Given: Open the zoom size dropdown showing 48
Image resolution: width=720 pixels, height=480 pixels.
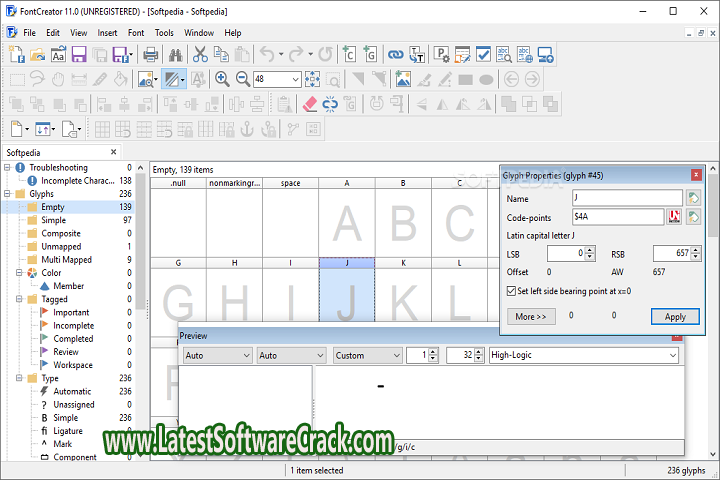Looking at the screenshot, I should (x=295, y=79).
